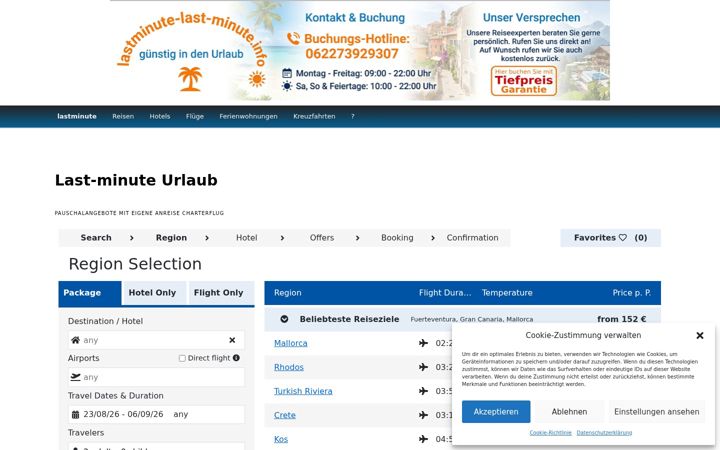Click the lastminute-last-minute.info header banner logo
Image resolution: width=720 pixels, height=450 pixels.
pos(192,51)
